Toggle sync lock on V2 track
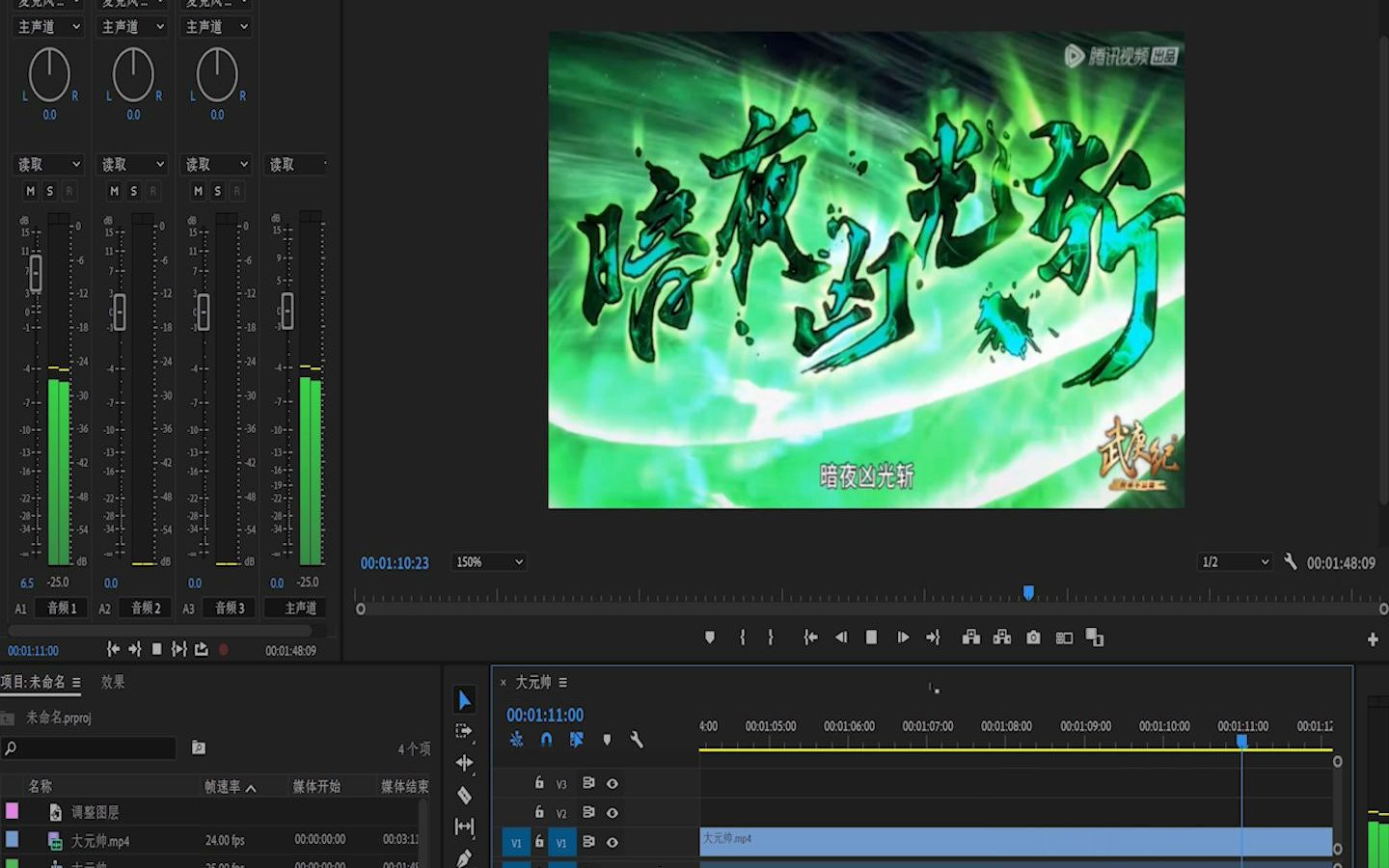This screenshot has width=1389, height=868. click(x=588, y=812)
